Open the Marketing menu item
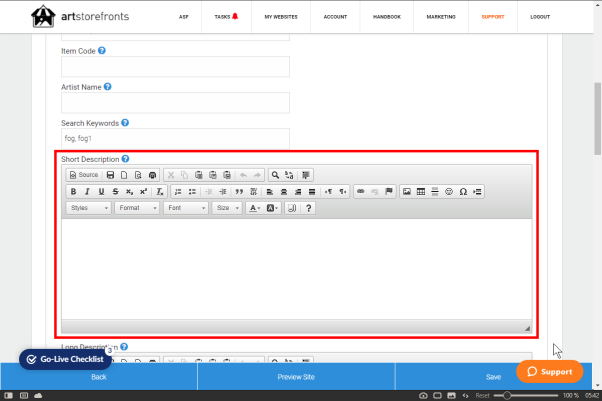Screen dimensions: 602x401 [x=441, y=17]
